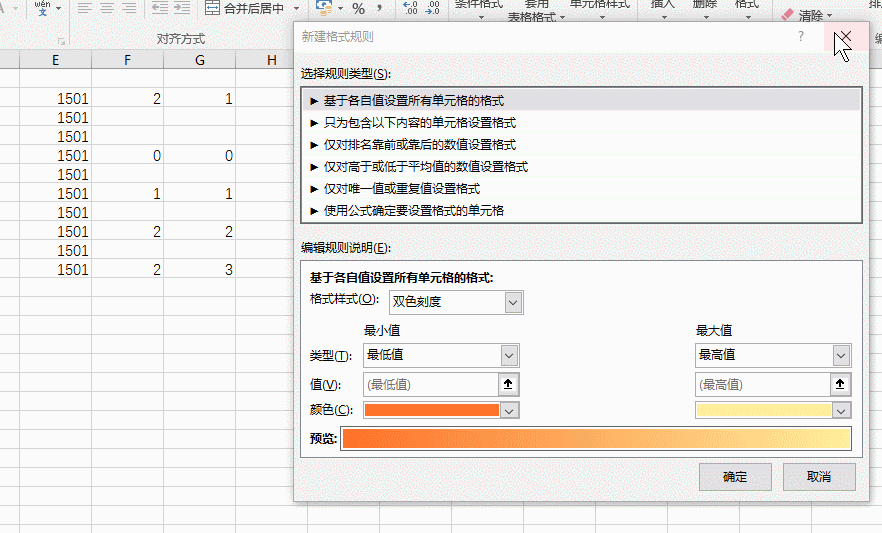Click the accounting number format icon
Image resolution: width=882 pixels, height=533 pixels.
pyautogui.click(x=323, y=7)
